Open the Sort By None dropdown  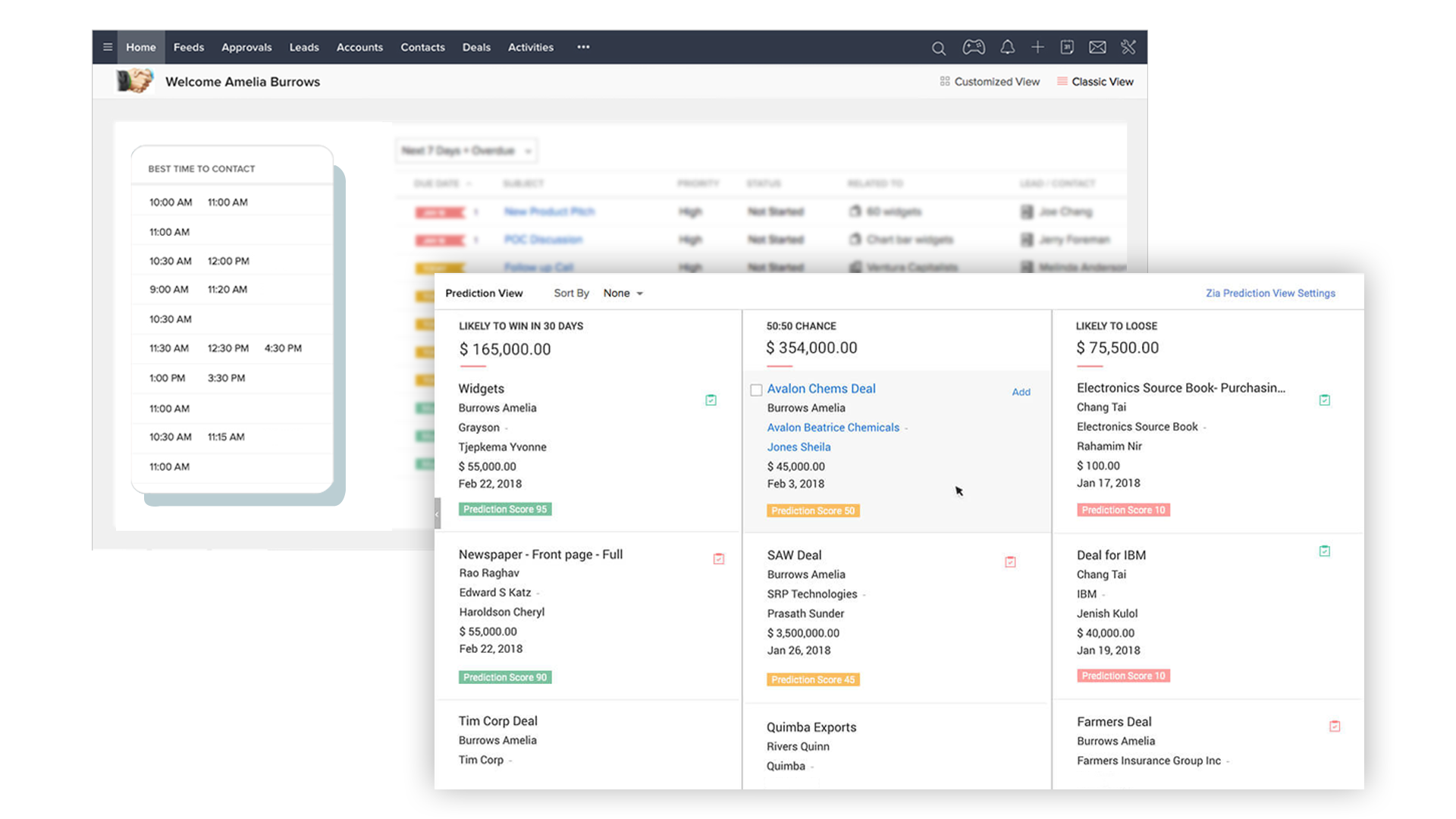(x=623, y=293)
